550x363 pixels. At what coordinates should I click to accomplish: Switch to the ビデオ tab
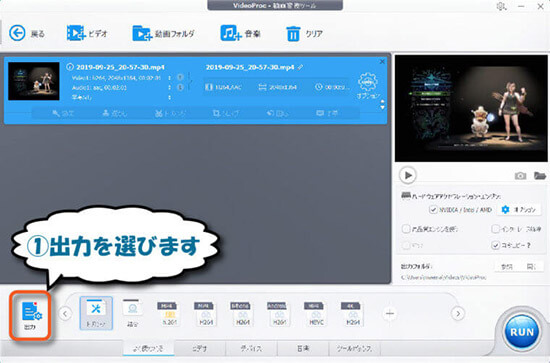pyautogui.click(x=200, y=348)
